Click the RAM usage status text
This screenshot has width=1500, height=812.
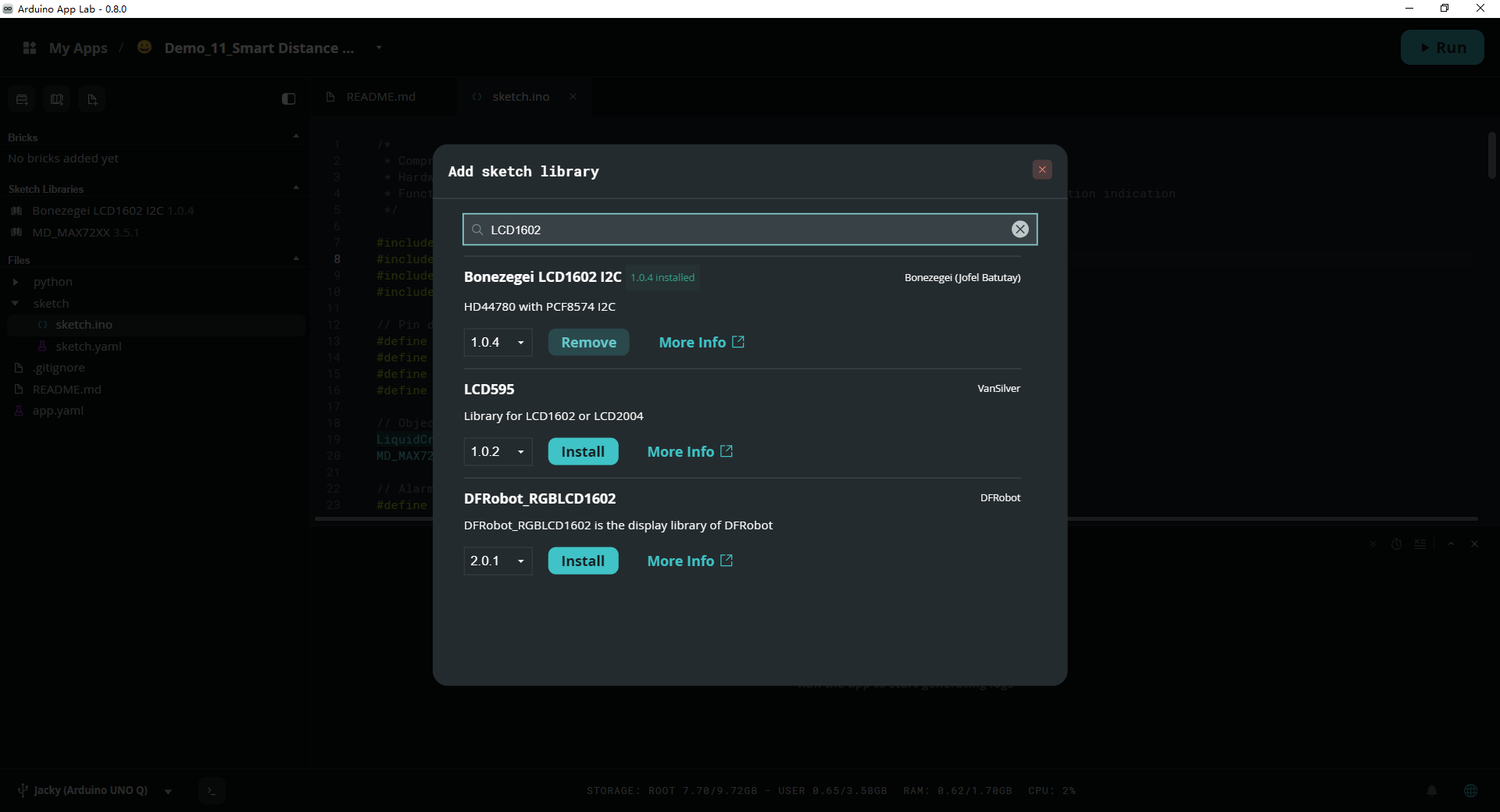coord(958,791)
